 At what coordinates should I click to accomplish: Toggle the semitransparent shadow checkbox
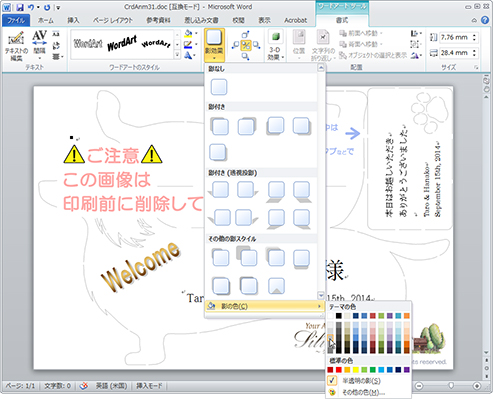(332, 380)
